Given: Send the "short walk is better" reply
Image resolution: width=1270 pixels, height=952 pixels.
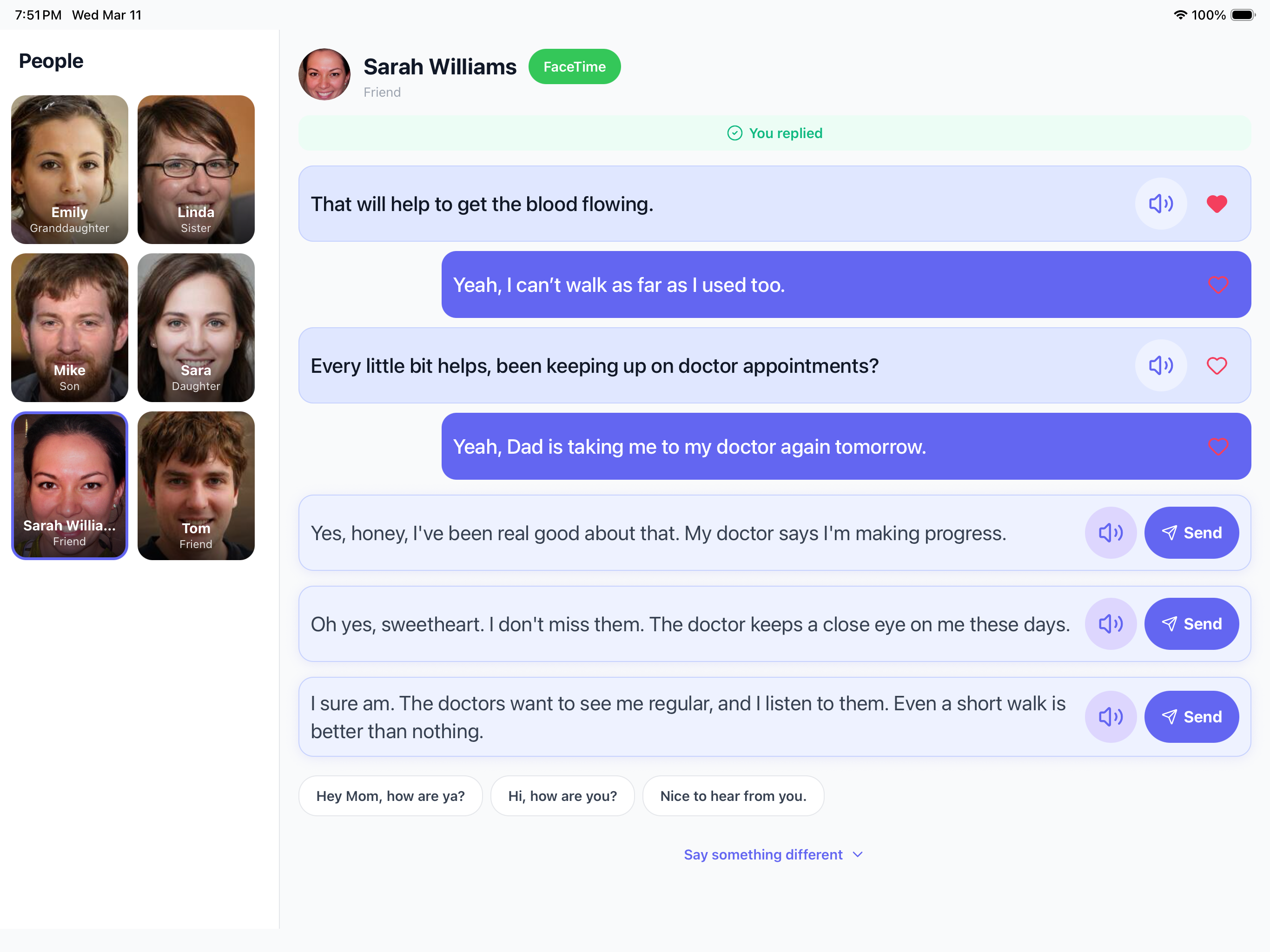Looking at the screenshot, I should click(1192, 717).
